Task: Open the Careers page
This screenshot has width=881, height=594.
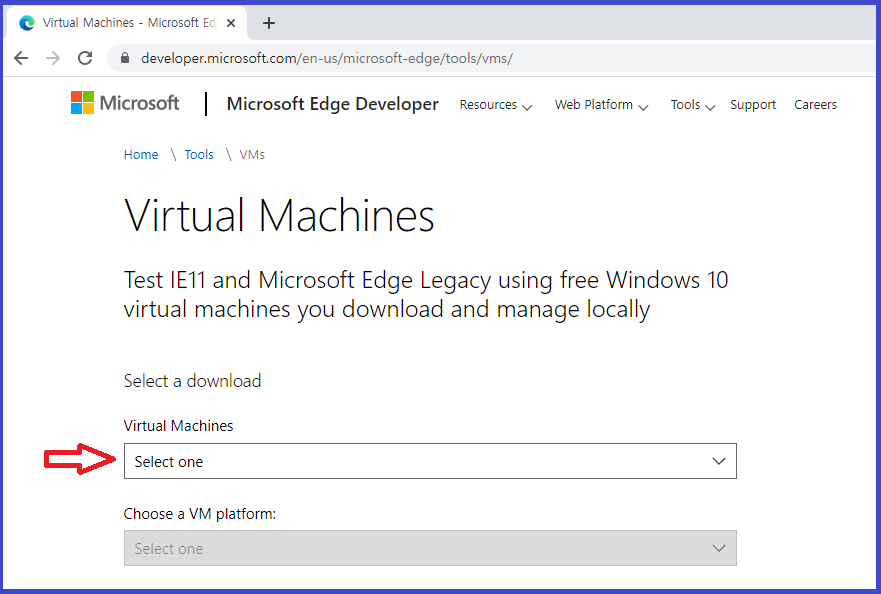Action: [x=815, y=105]
